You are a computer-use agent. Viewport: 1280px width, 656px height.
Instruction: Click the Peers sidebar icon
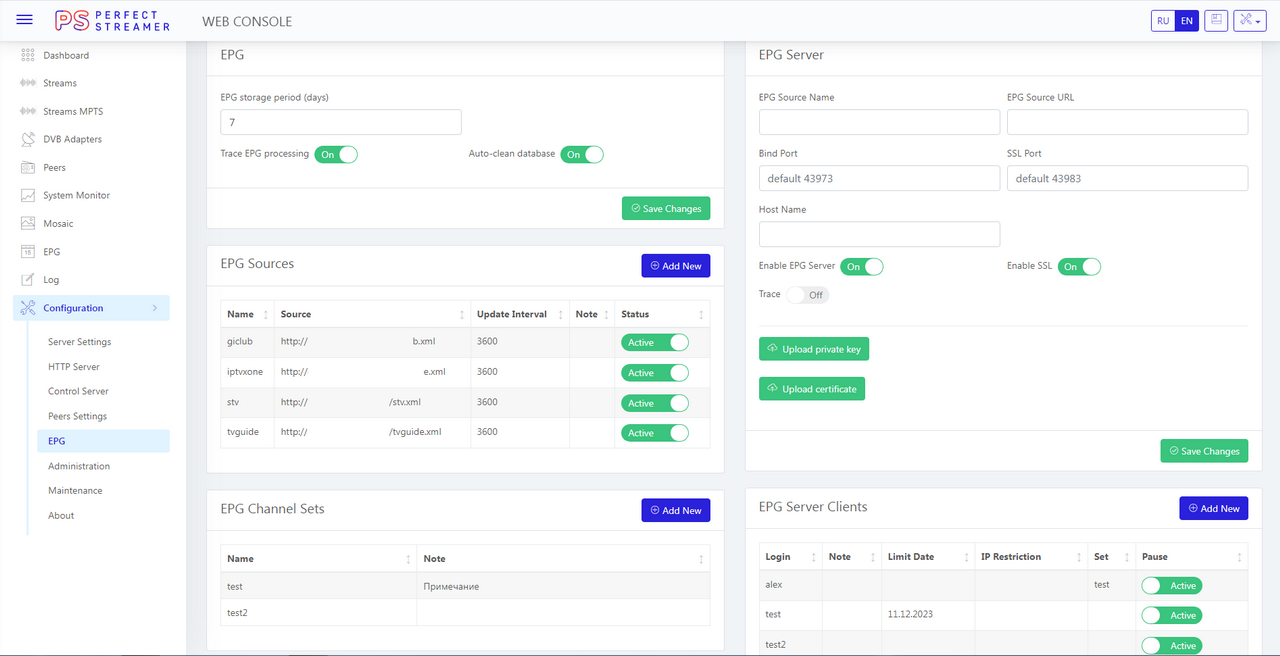[x=28, y=167]
